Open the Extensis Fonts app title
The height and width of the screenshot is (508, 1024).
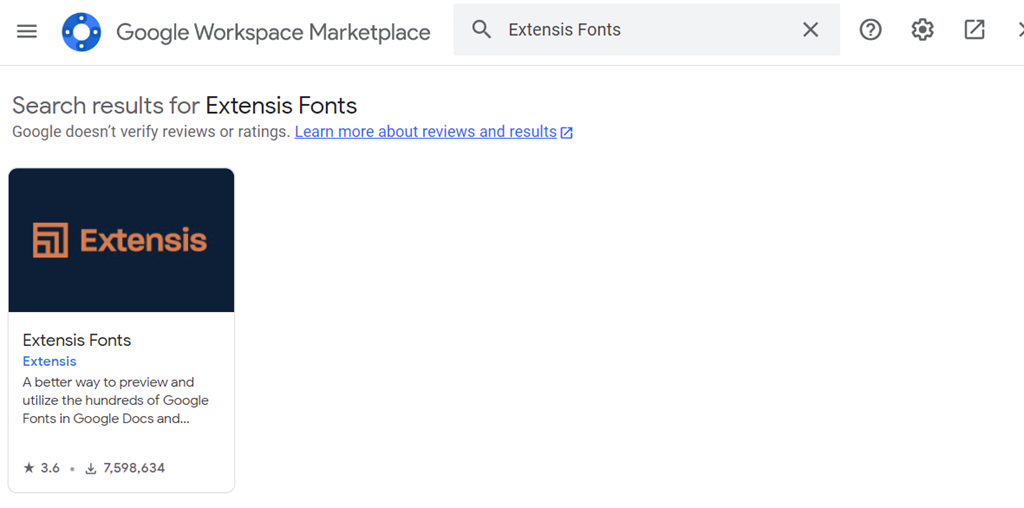(x=76, y=340)
